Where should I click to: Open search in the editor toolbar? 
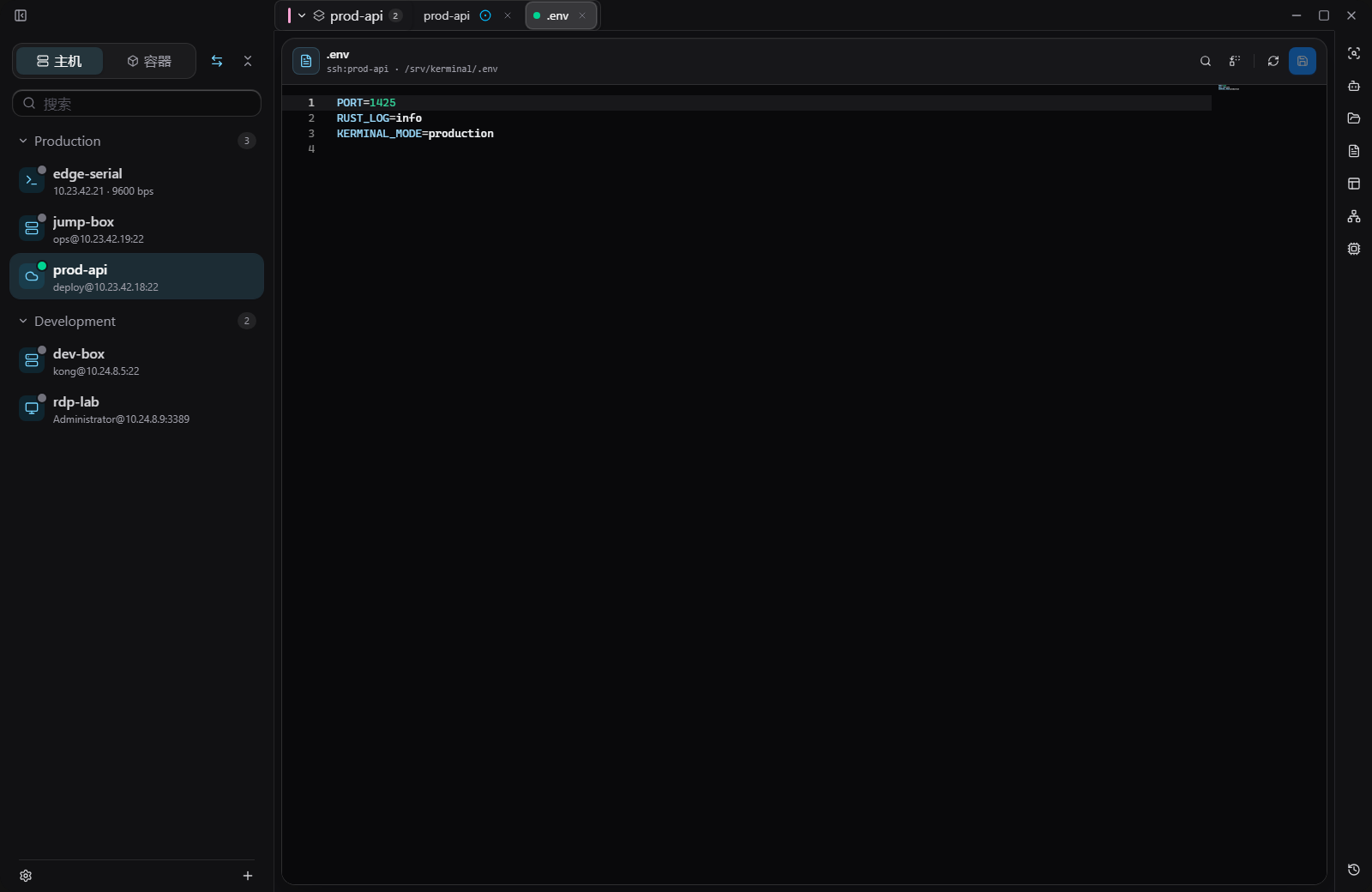[1206, 61]
